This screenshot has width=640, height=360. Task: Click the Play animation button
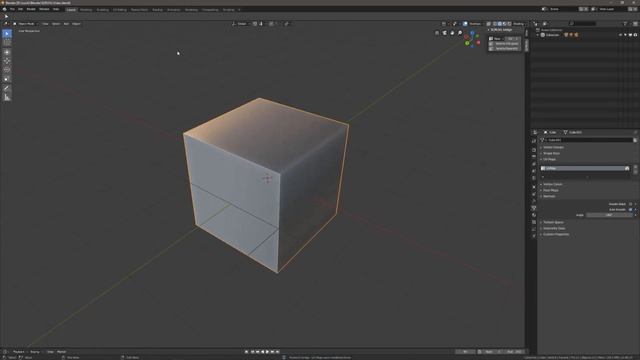tap(267, 352)
